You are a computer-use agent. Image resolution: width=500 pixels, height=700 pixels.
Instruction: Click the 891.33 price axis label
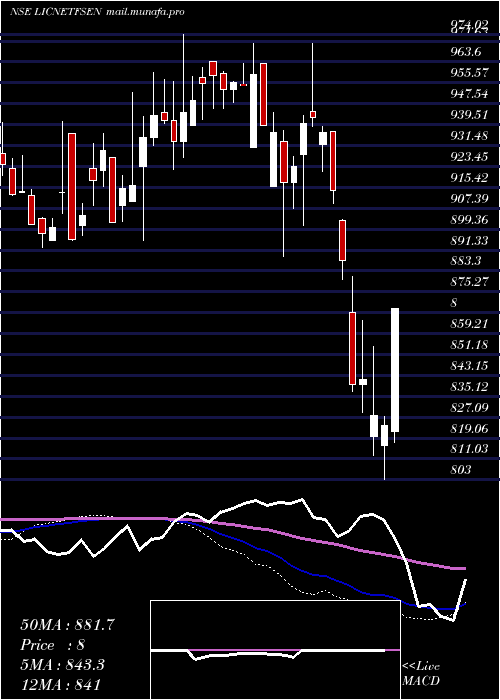point(469,241)
